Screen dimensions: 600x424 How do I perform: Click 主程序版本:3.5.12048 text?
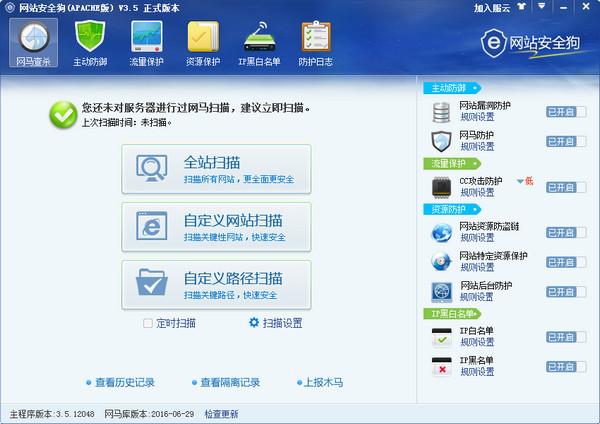click(52, 414)
